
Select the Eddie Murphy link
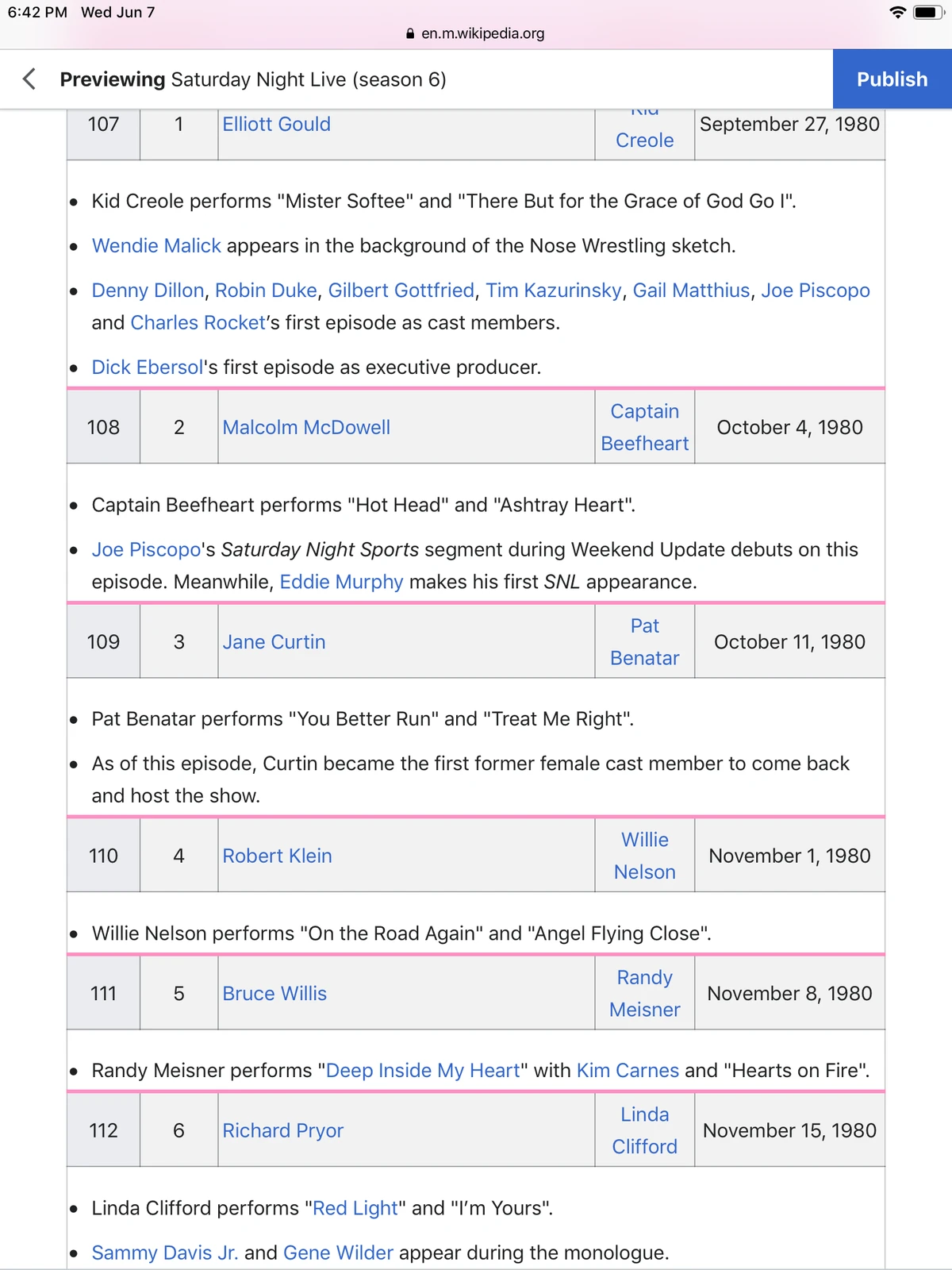tap(341, 582)
